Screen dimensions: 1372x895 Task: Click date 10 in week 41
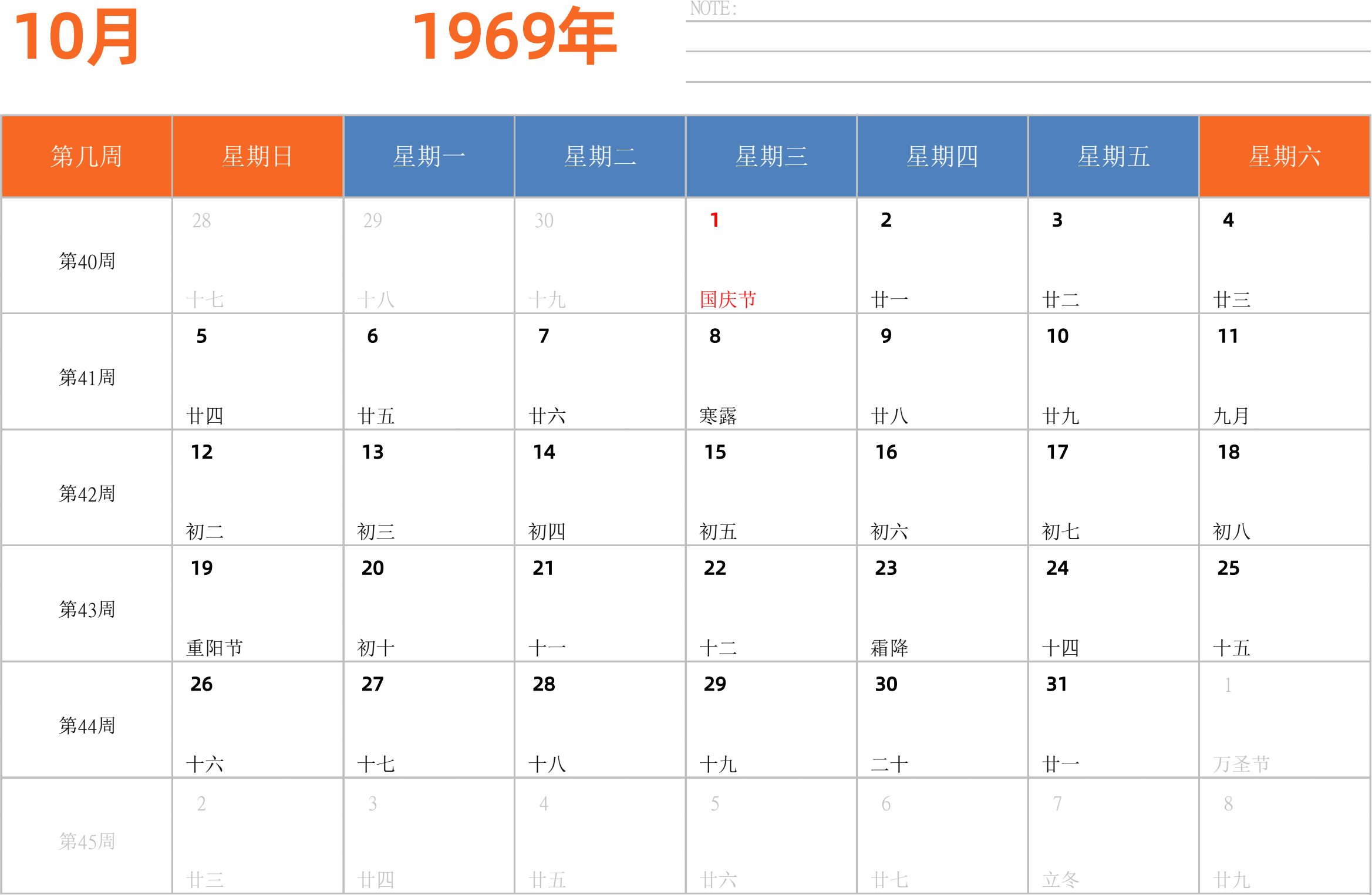(1057, 337)
